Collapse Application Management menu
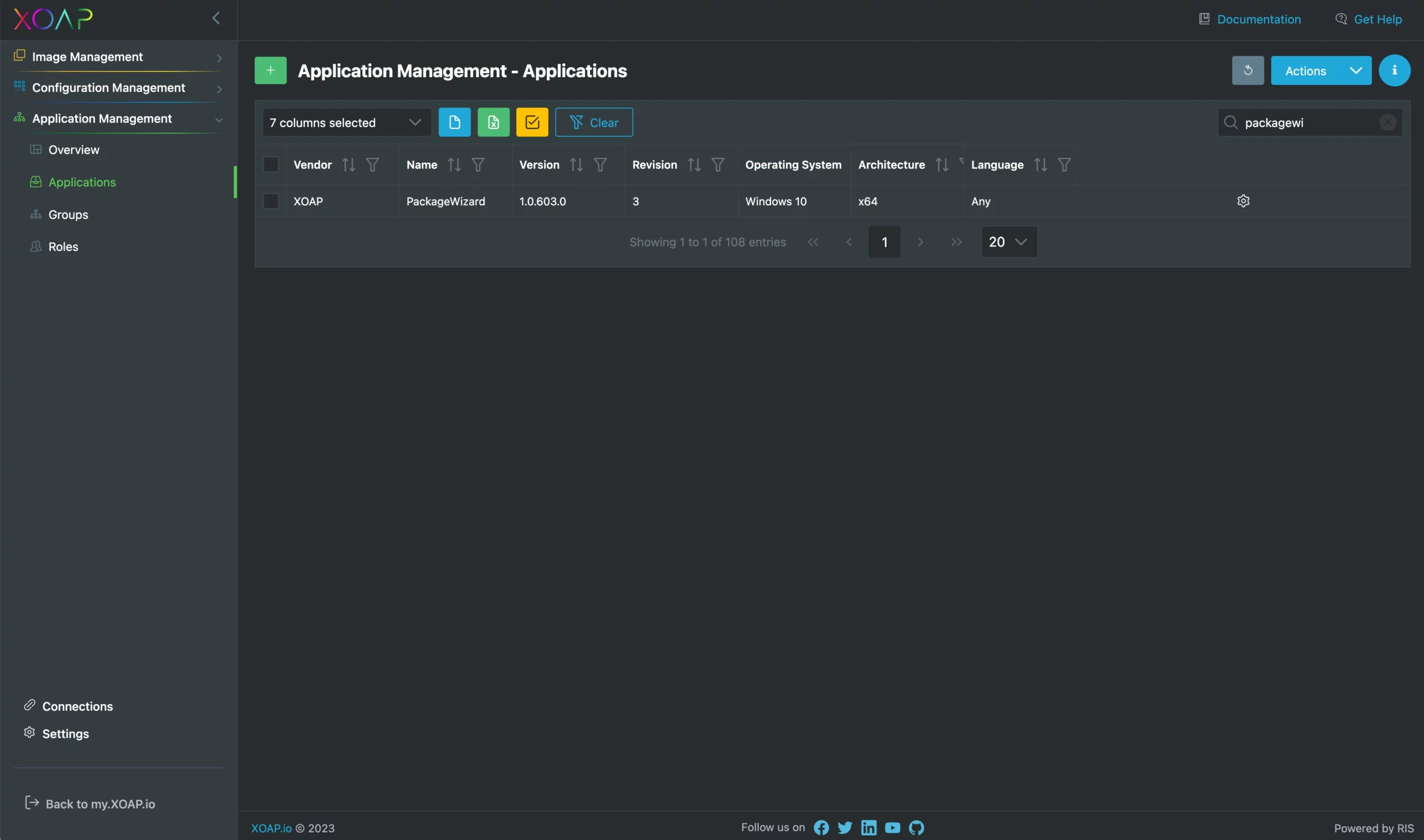 (x=118, y=118)
